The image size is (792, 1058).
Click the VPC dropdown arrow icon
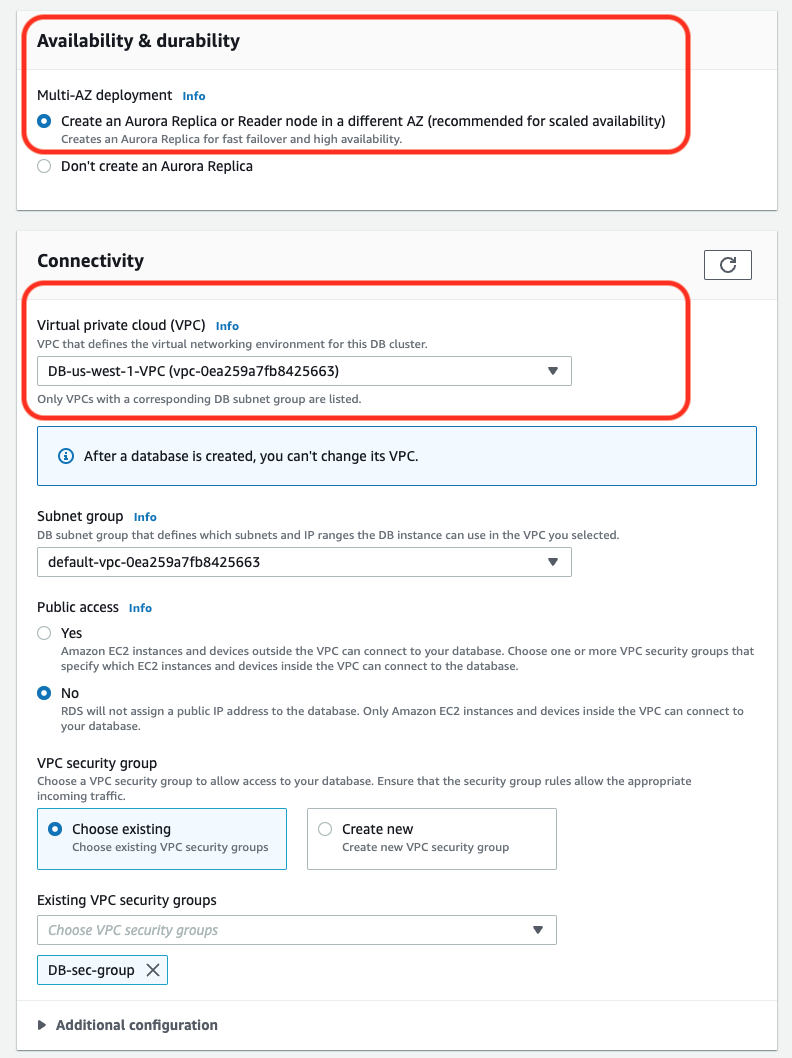pos(553,371)
